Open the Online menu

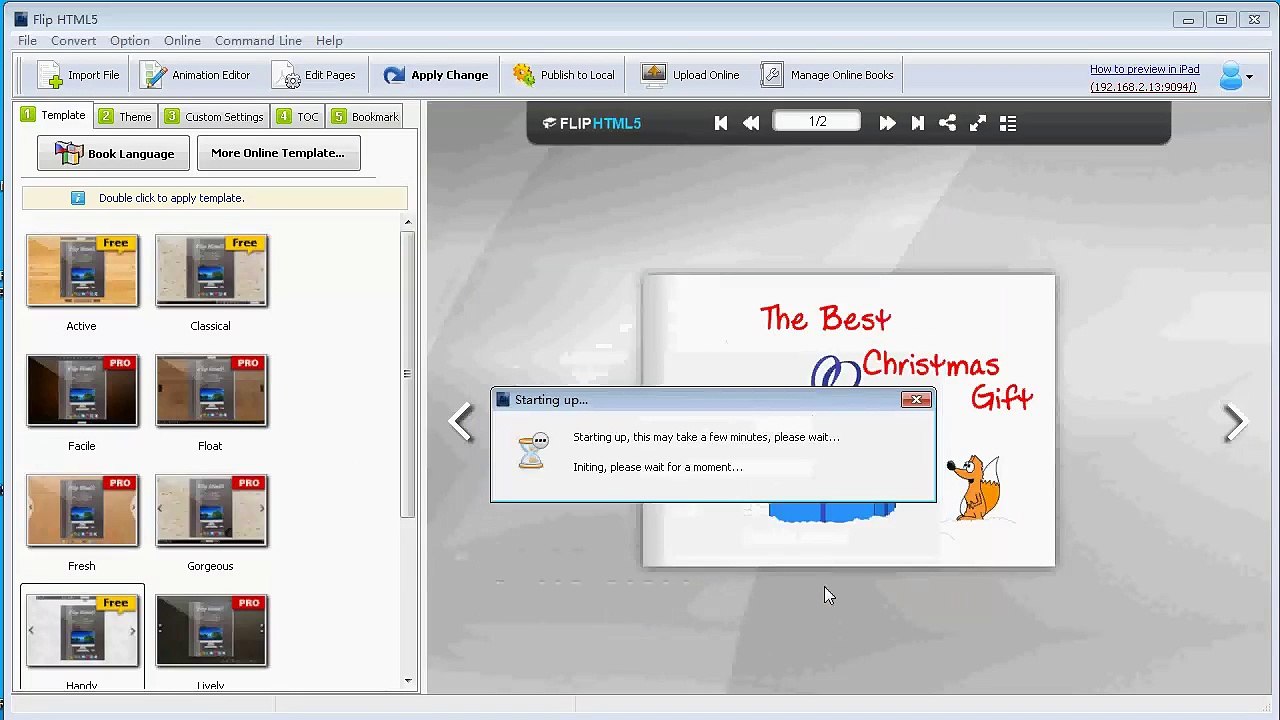click(x=182, y=41)
